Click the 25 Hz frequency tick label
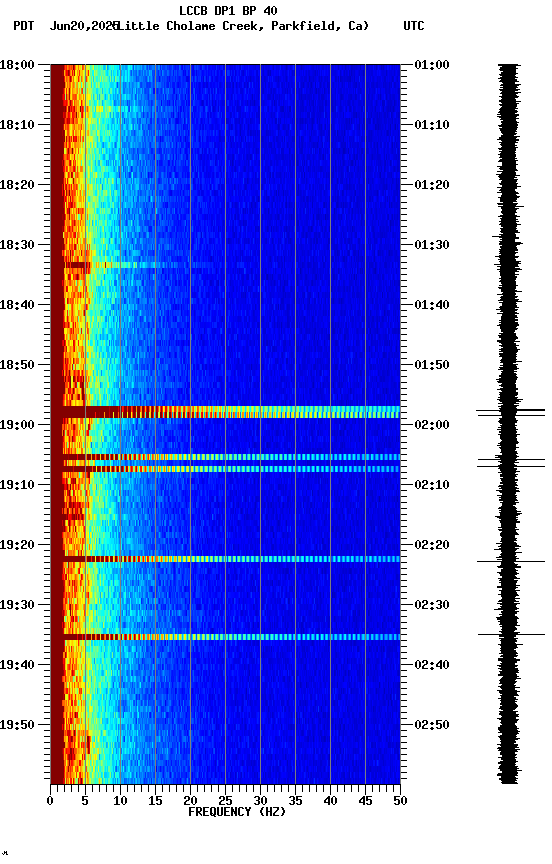The width and height of the screenshot is (552, 864). click(225, 801)
